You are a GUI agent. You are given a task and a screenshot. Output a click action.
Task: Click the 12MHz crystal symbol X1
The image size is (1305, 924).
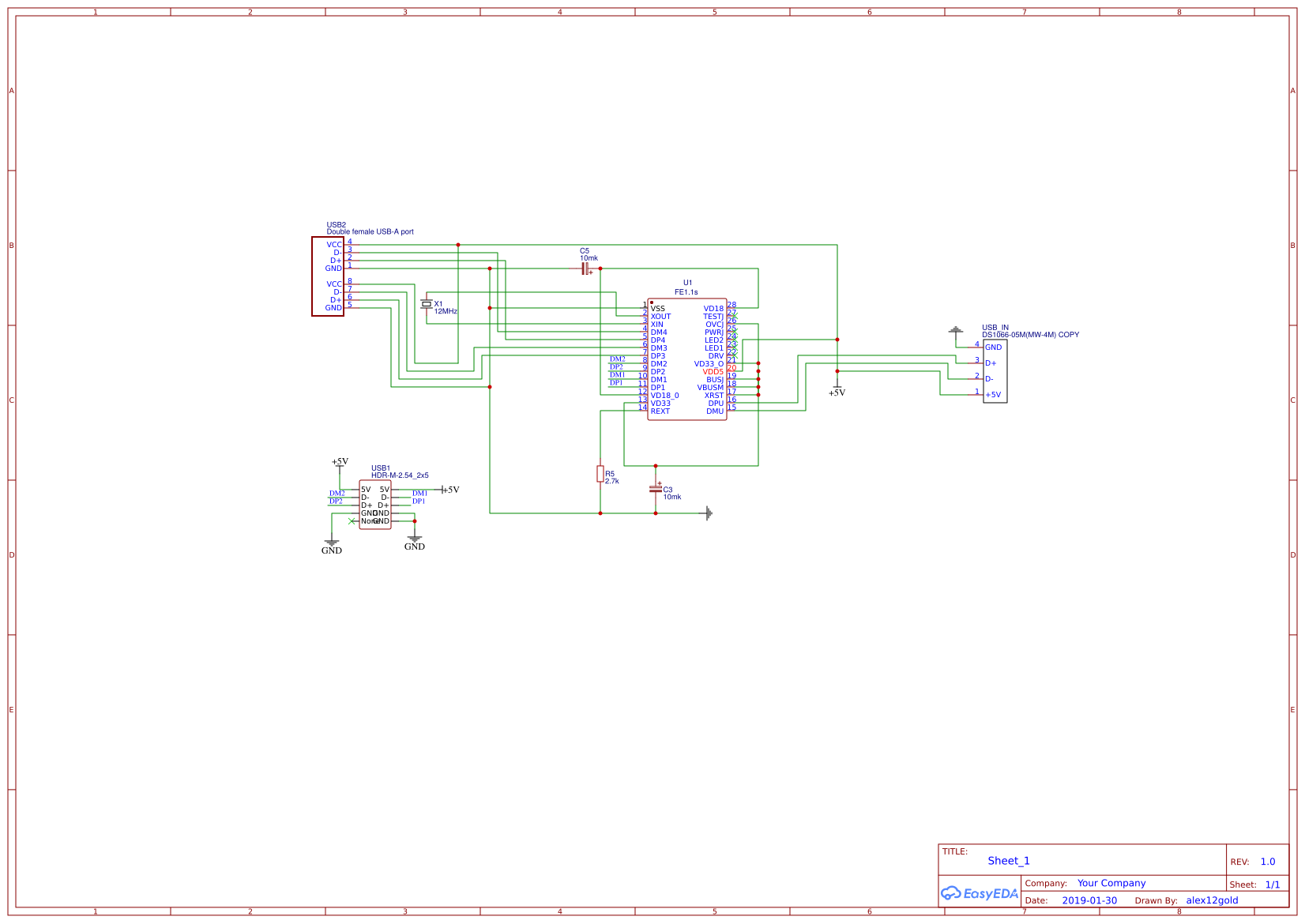(427, 304)
